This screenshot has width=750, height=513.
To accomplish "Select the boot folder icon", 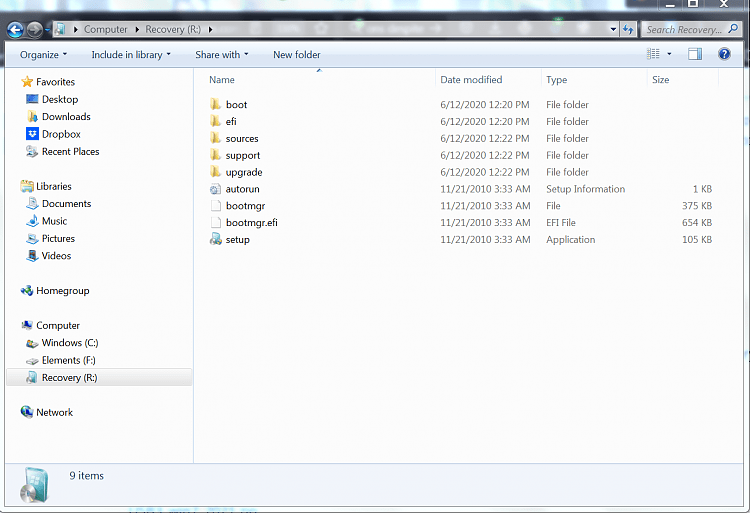I will point(215,104).
